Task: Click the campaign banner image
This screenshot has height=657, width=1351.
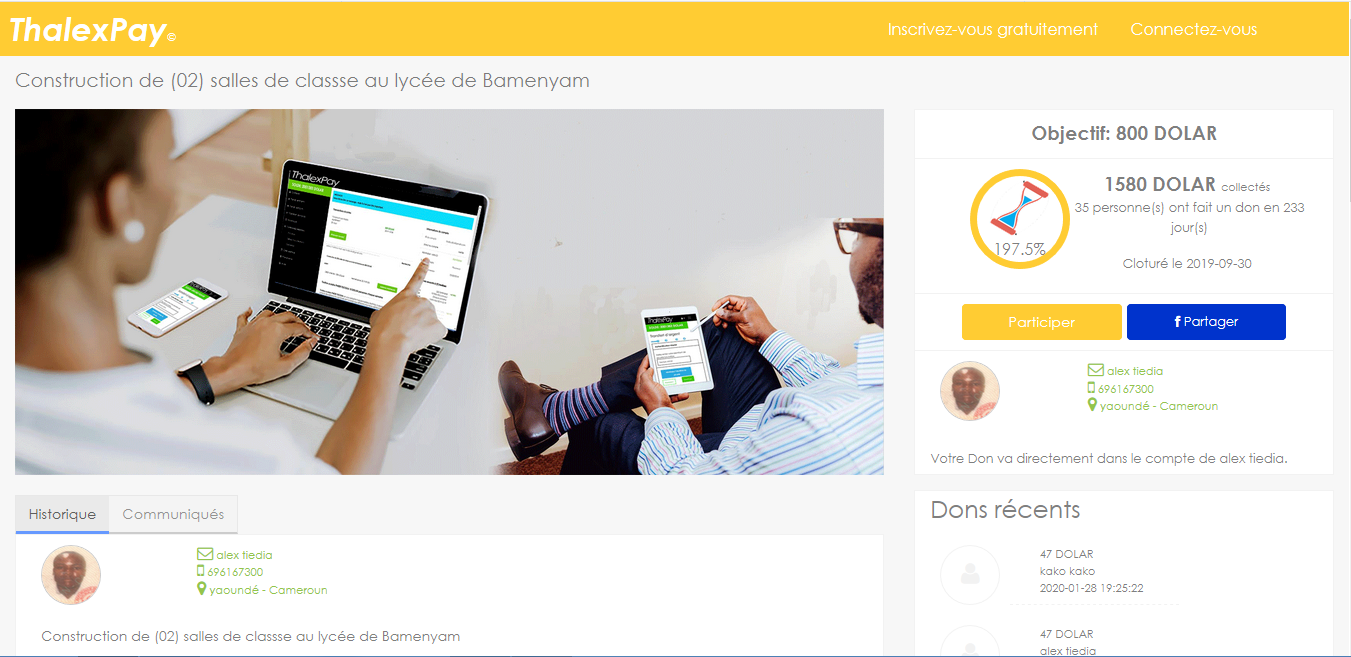Action: 449,292
